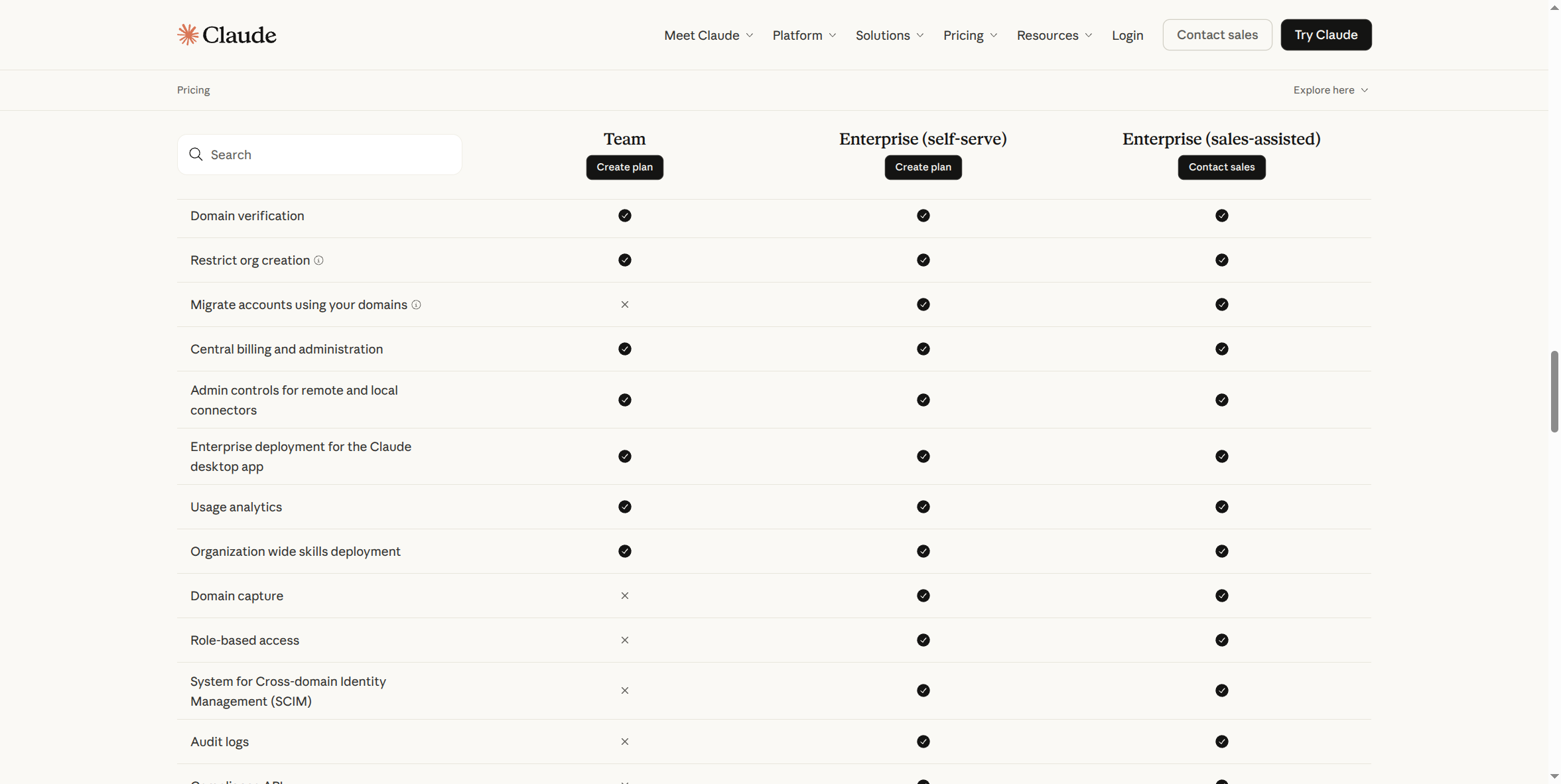Screen dimensions: 1561x784
Task: Click the Enterprise (self-serve) column heading
Action: click(x=923, y=139)
